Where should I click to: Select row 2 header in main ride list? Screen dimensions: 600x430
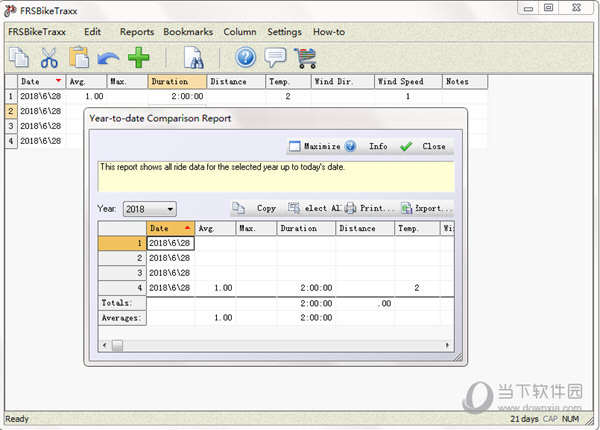[11, 111]
